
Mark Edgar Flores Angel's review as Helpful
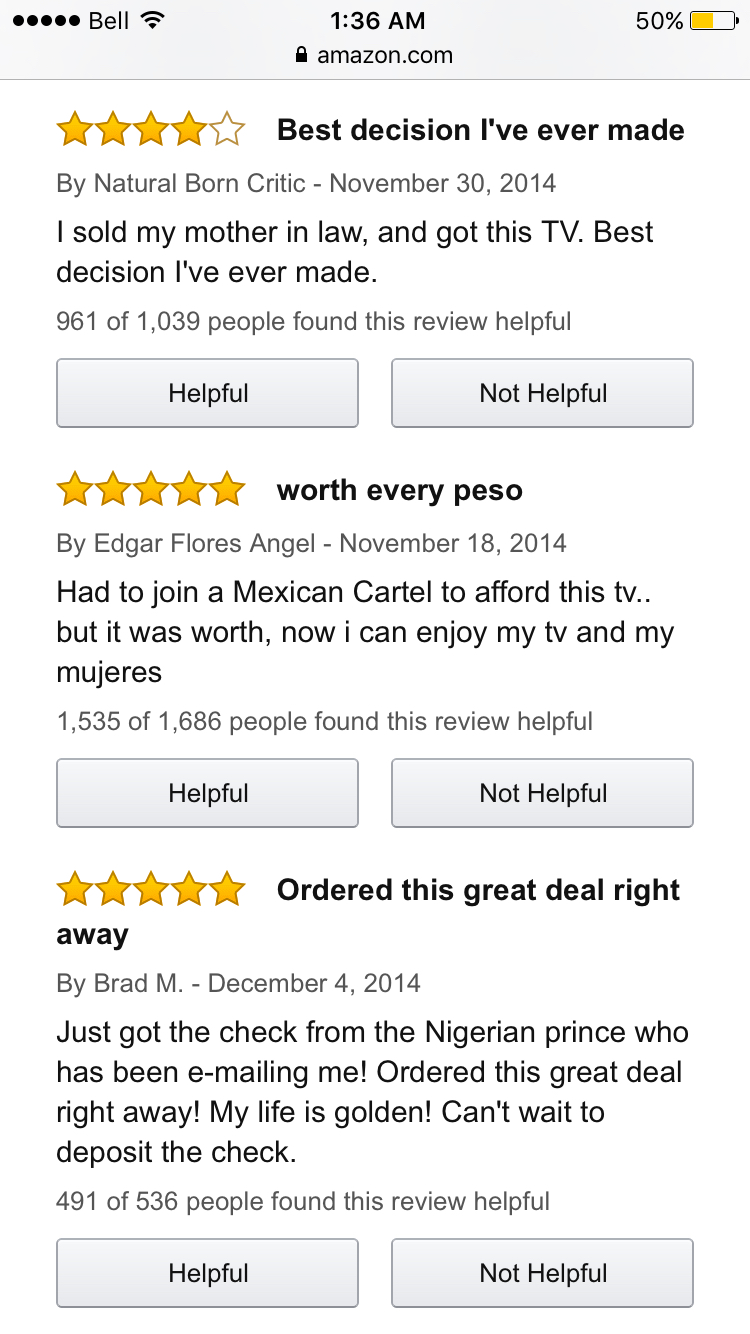(207, 793)
